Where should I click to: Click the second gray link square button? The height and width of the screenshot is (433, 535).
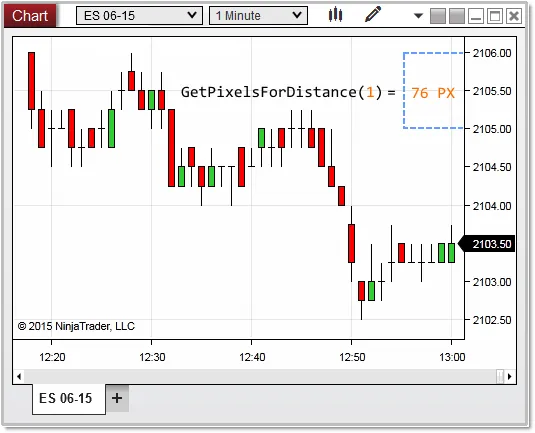(x=457, y=16)
